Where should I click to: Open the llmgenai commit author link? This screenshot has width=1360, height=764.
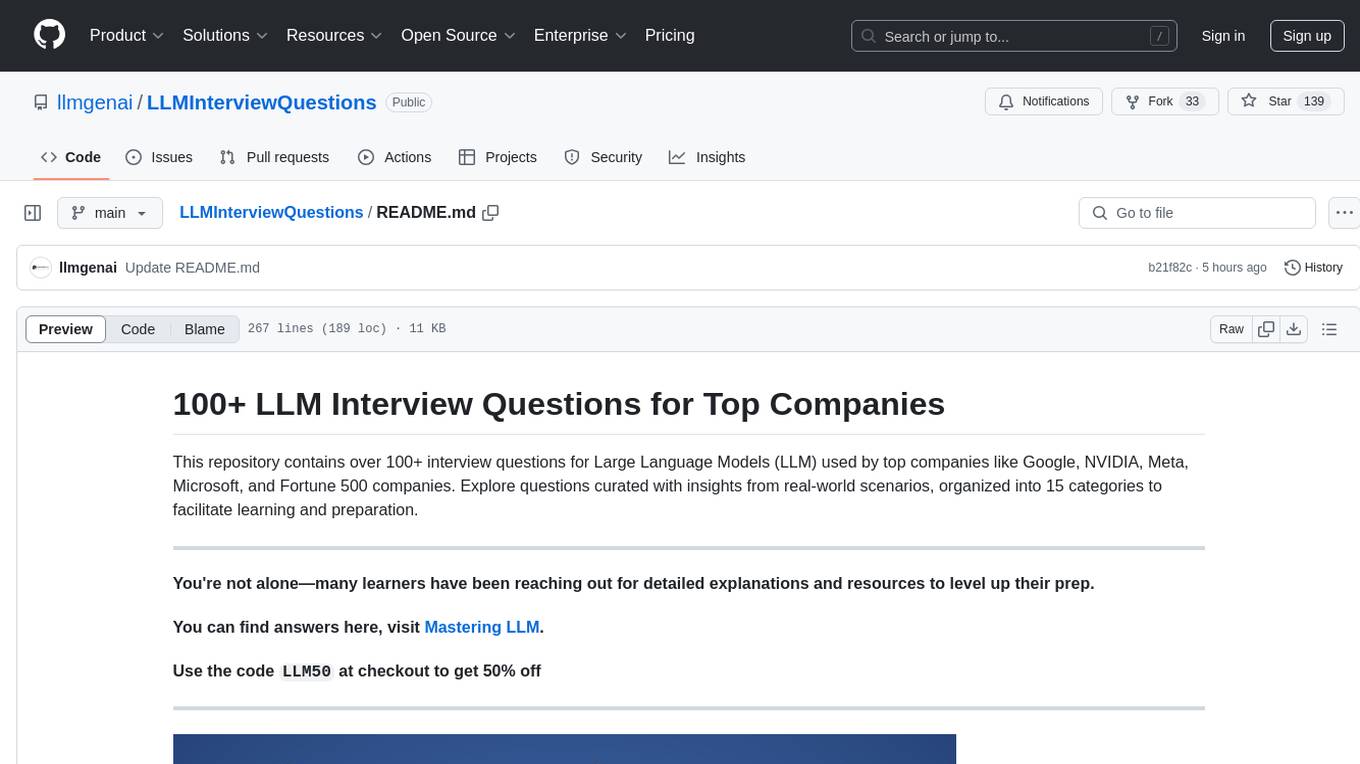(88, 268)
